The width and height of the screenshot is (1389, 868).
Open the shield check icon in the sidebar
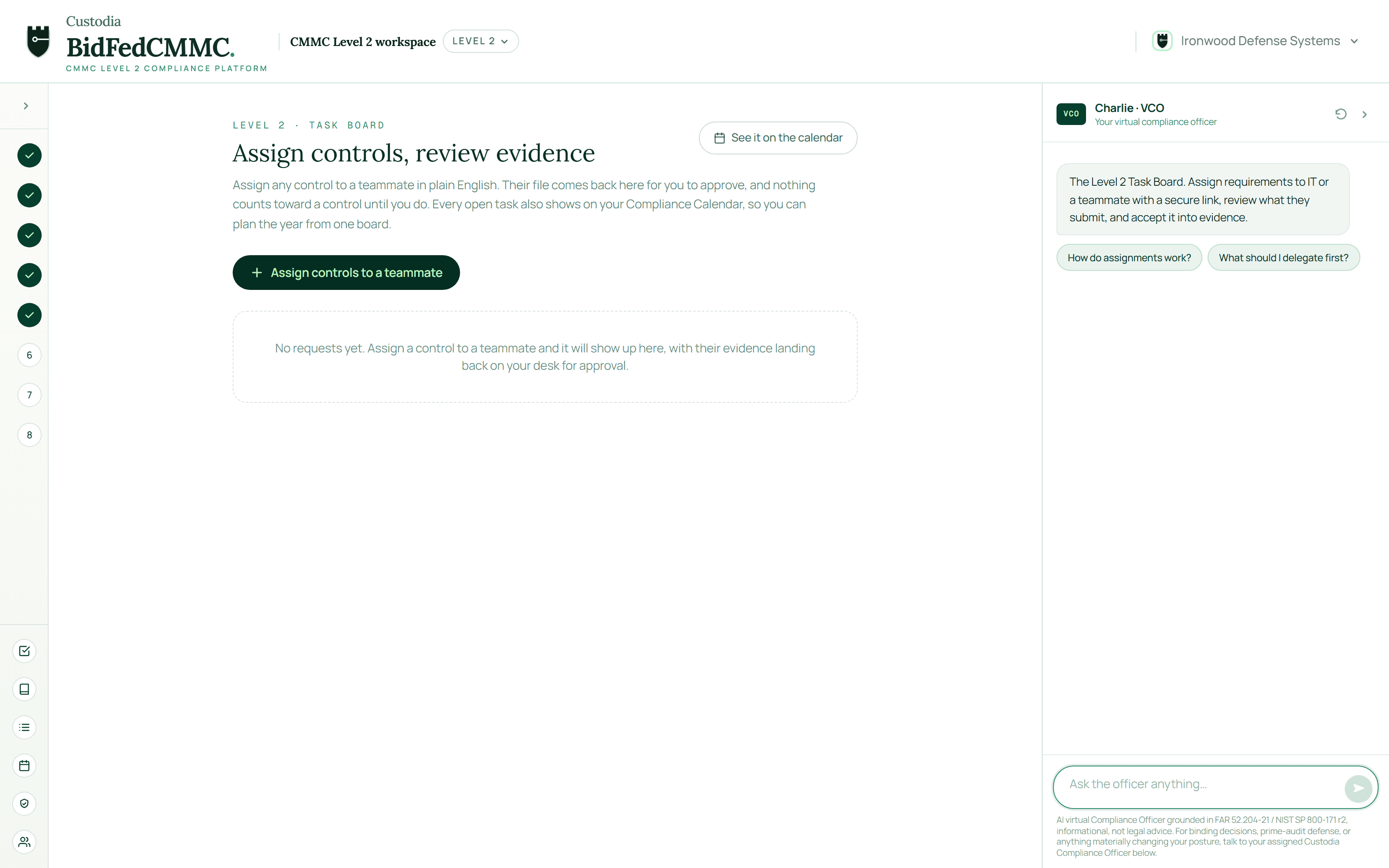pyautogui.click(x=24, y=804)
